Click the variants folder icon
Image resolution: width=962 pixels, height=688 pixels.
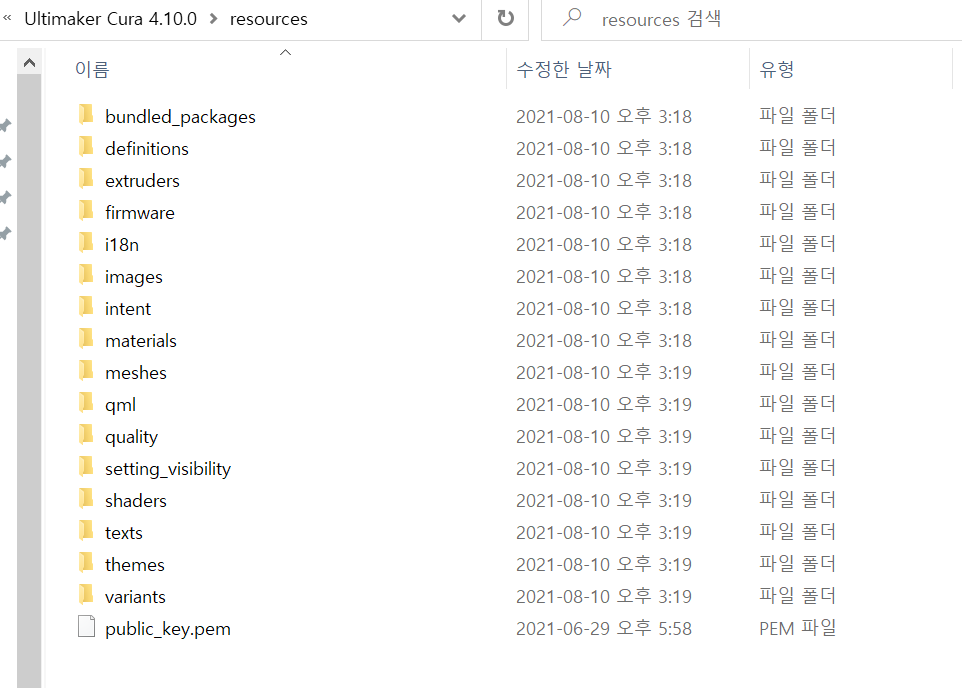(x=87, y=595)
